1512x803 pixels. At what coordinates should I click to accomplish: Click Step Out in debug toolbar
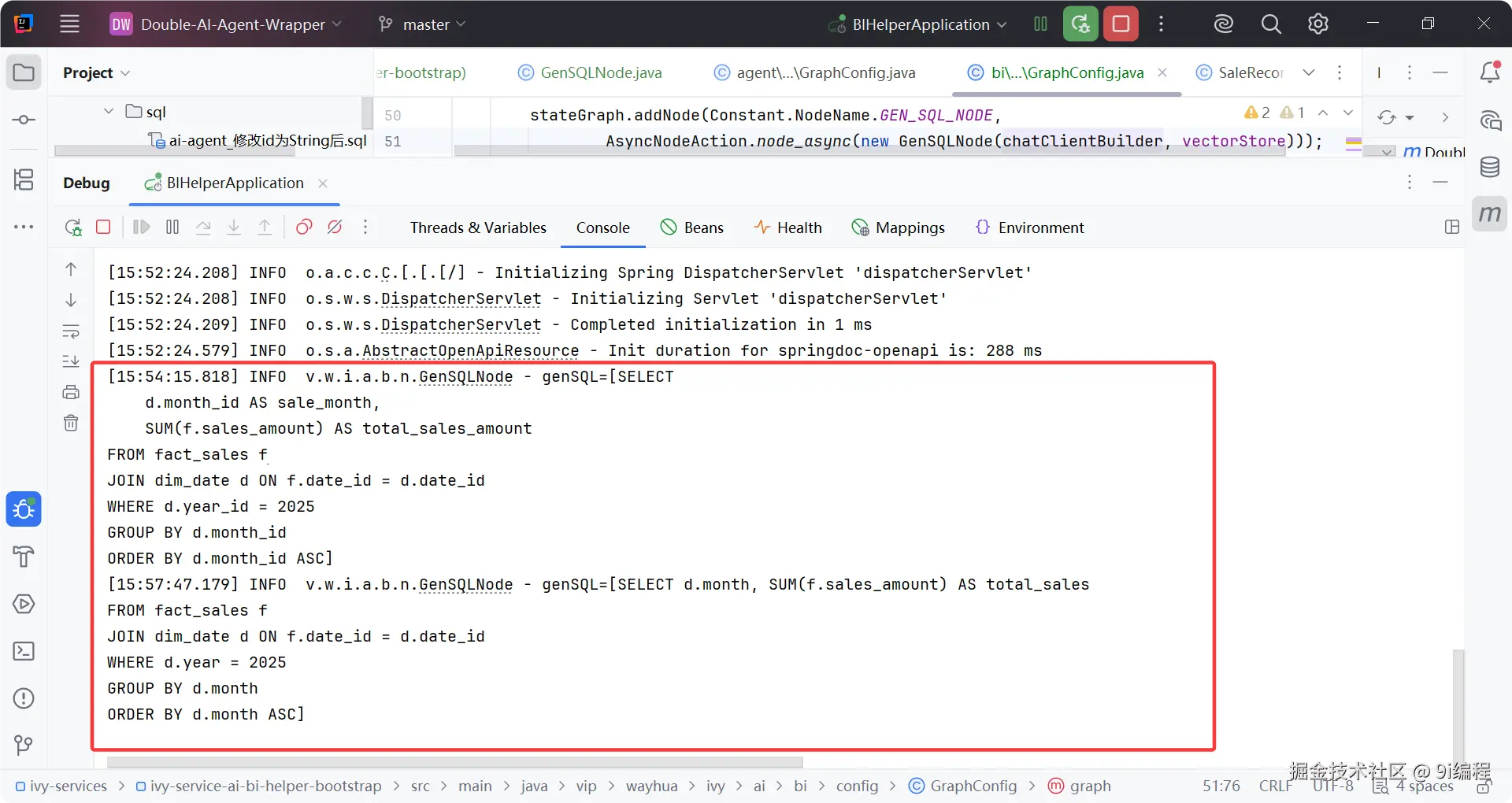click(x=265, y=227)
